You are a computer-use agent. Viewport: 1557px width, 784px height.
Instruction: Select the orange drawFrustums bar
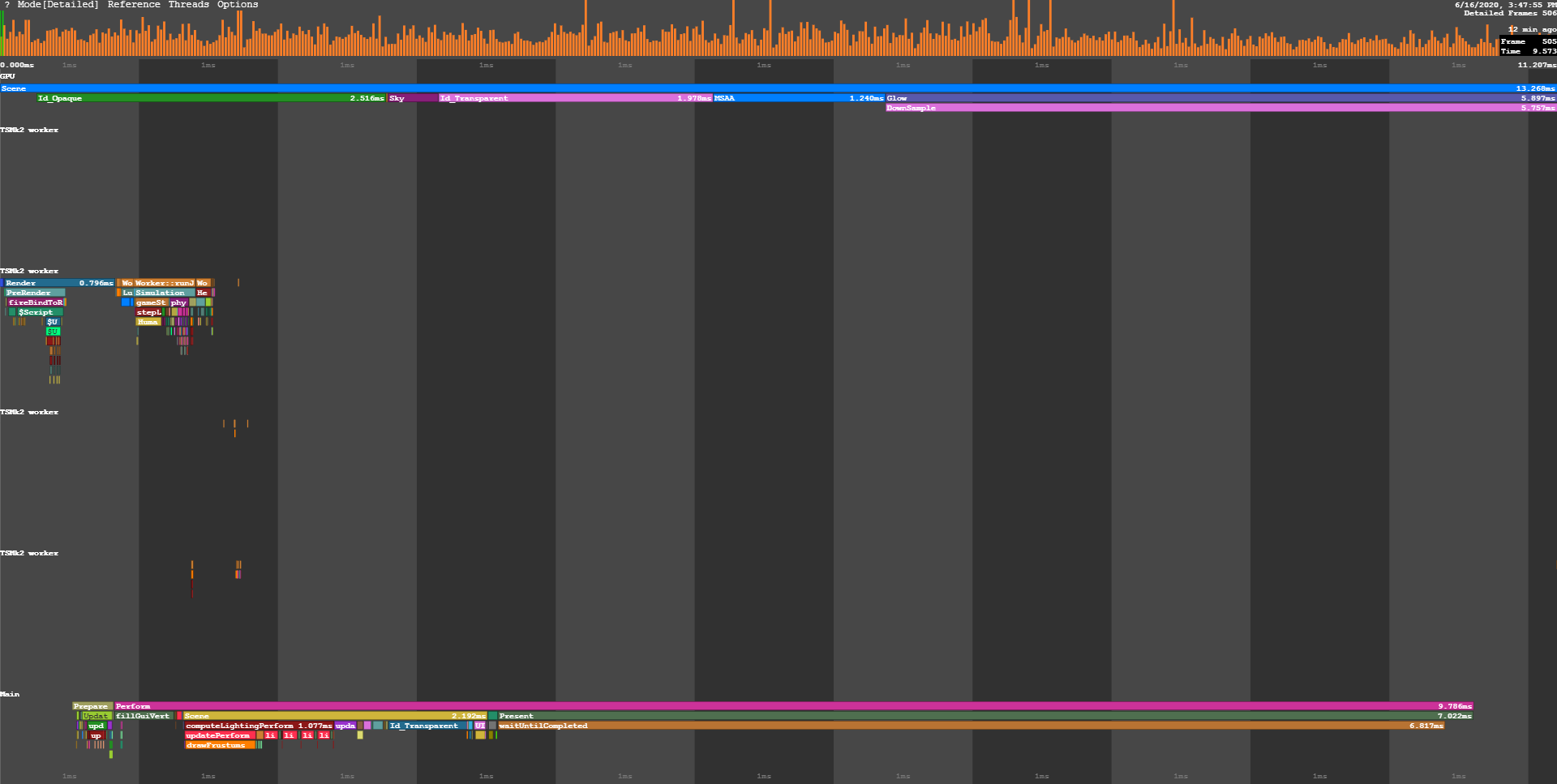tap(220, 745)
